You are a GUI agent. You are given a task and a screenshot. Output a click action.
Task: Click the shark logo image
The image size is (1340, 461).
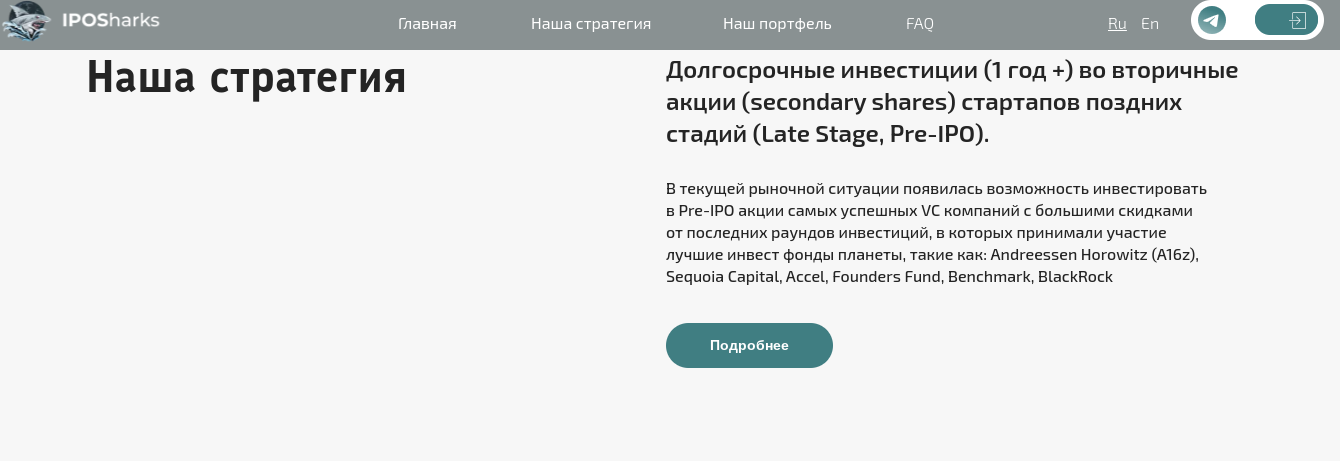[x=25, y=22]
